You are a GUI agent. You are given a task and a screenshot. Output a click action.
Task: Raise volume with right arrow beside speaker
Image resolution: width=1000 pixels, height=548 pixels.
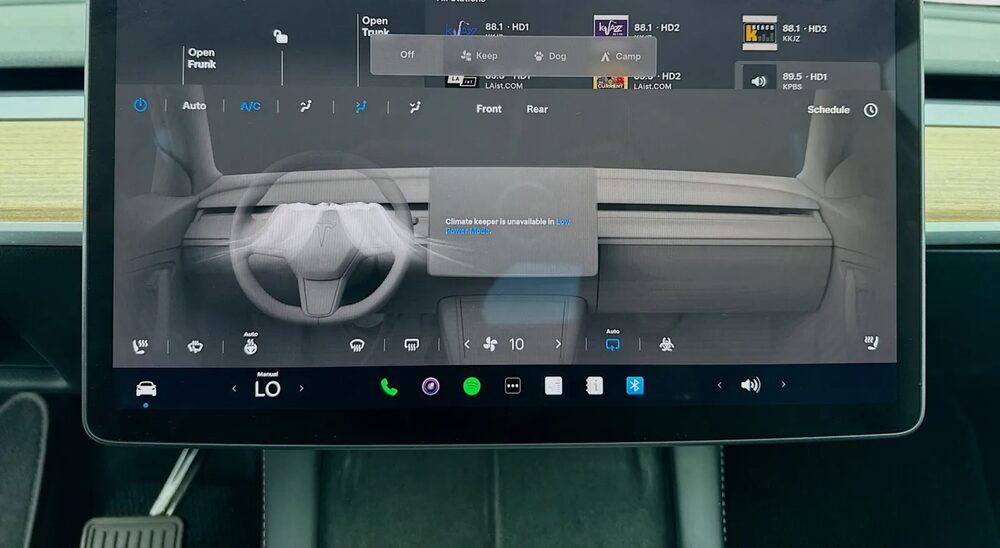783,385
